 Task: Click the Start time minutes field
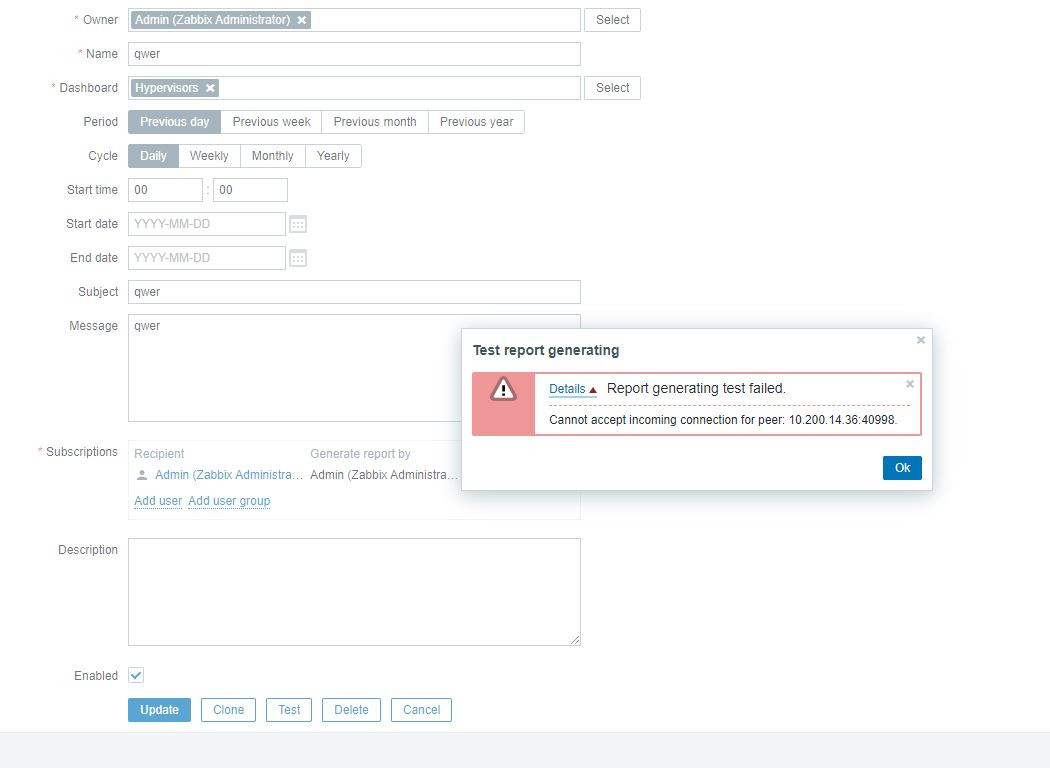(250, 190)
